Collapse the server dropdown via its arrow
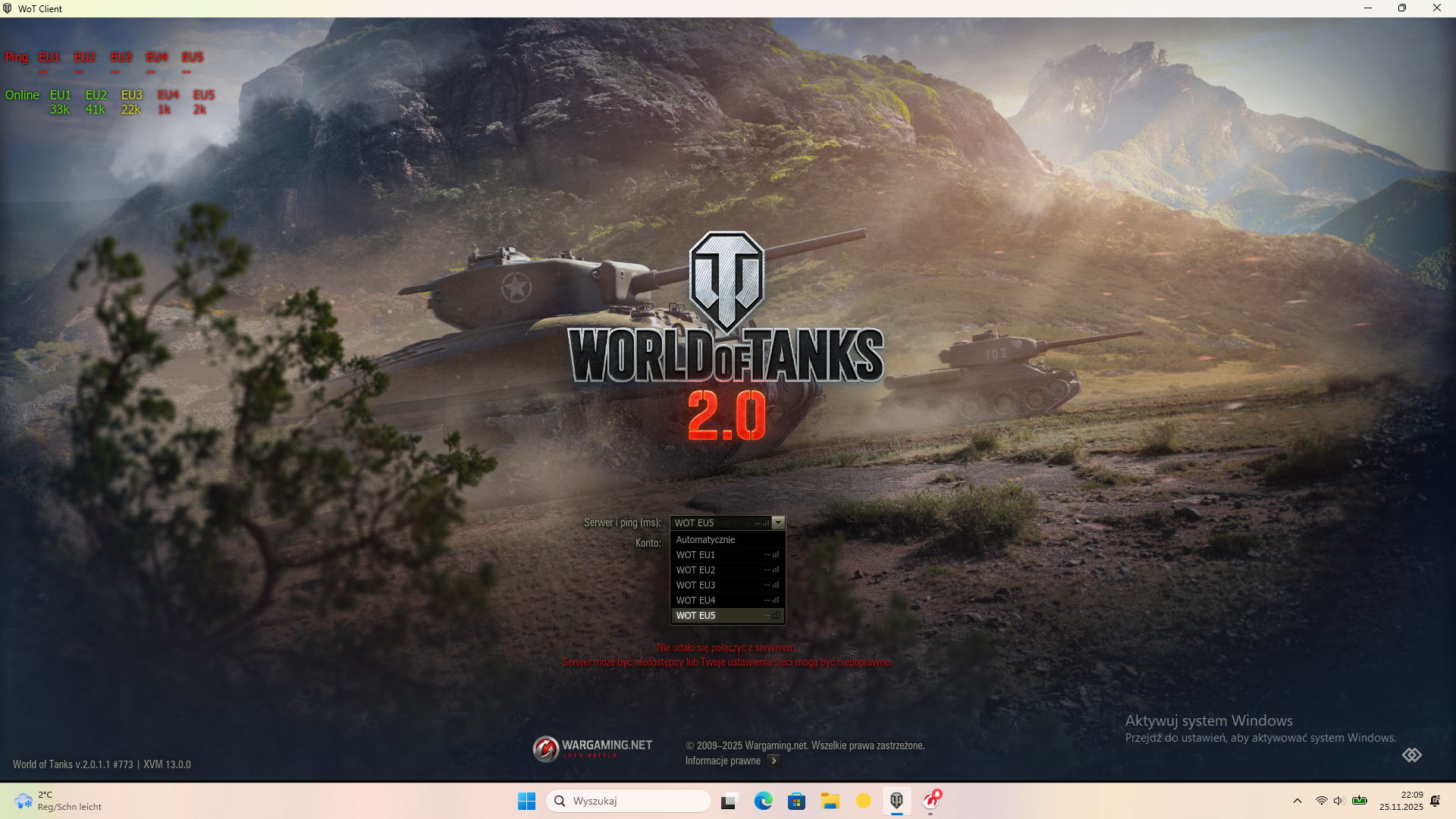Viewport: 1456px width, 819px height. pos(778,522)
